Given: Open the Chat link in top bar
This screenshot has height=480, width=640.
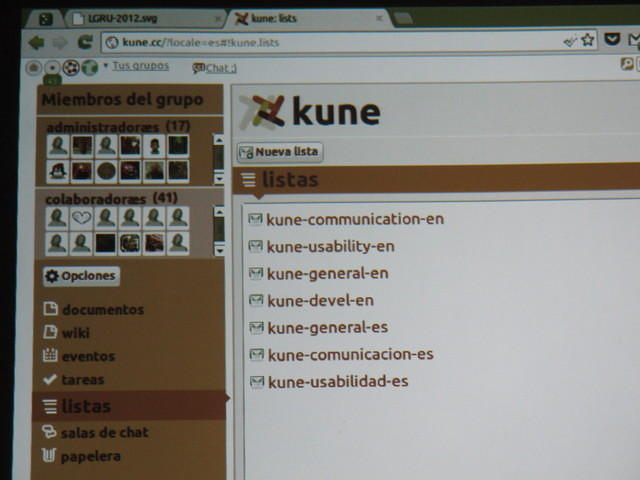Looking at the screenshot, I should click(215, 68).
